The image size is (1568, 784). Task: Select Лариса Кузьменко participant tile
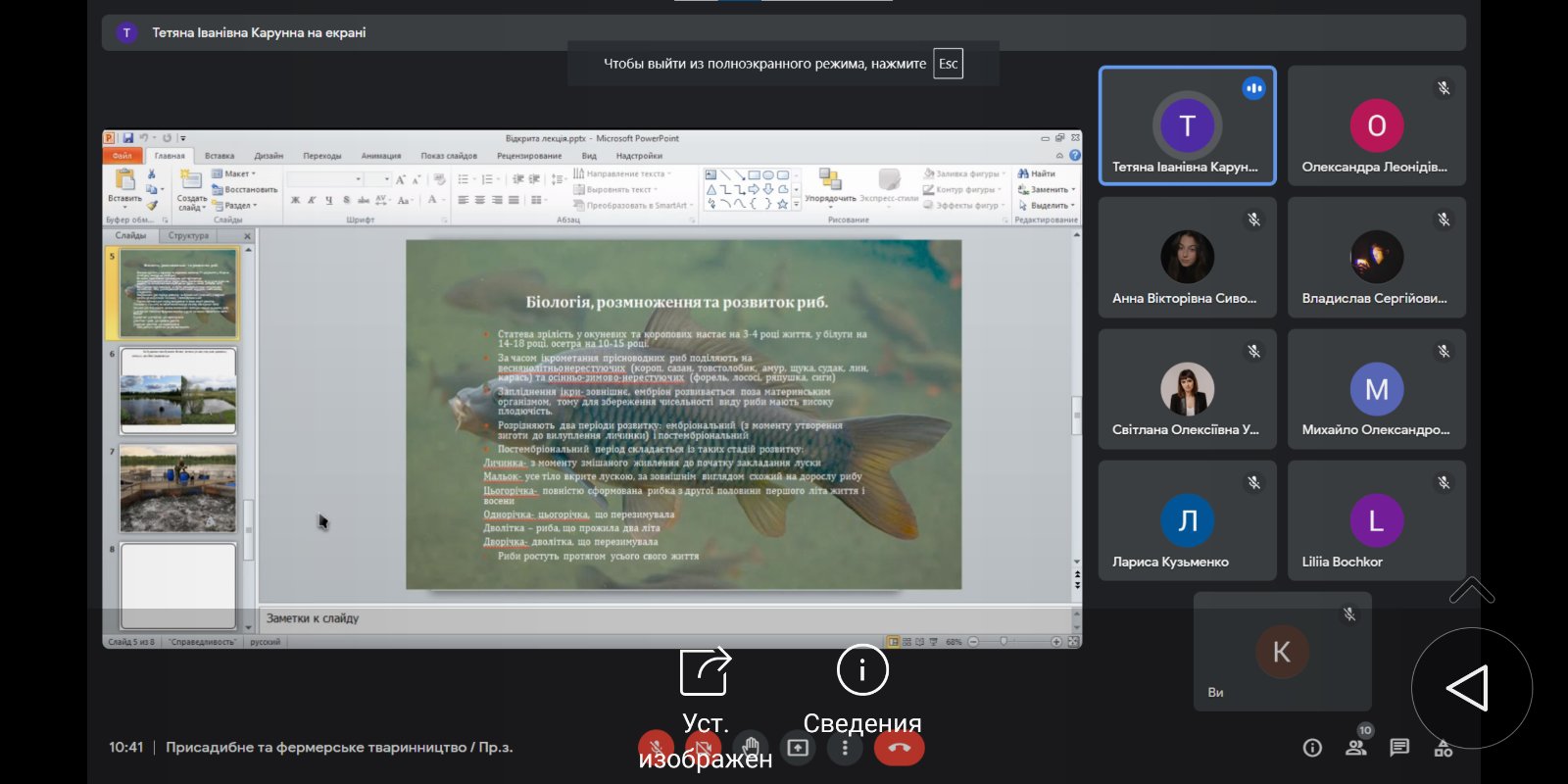coord(1187,520)
